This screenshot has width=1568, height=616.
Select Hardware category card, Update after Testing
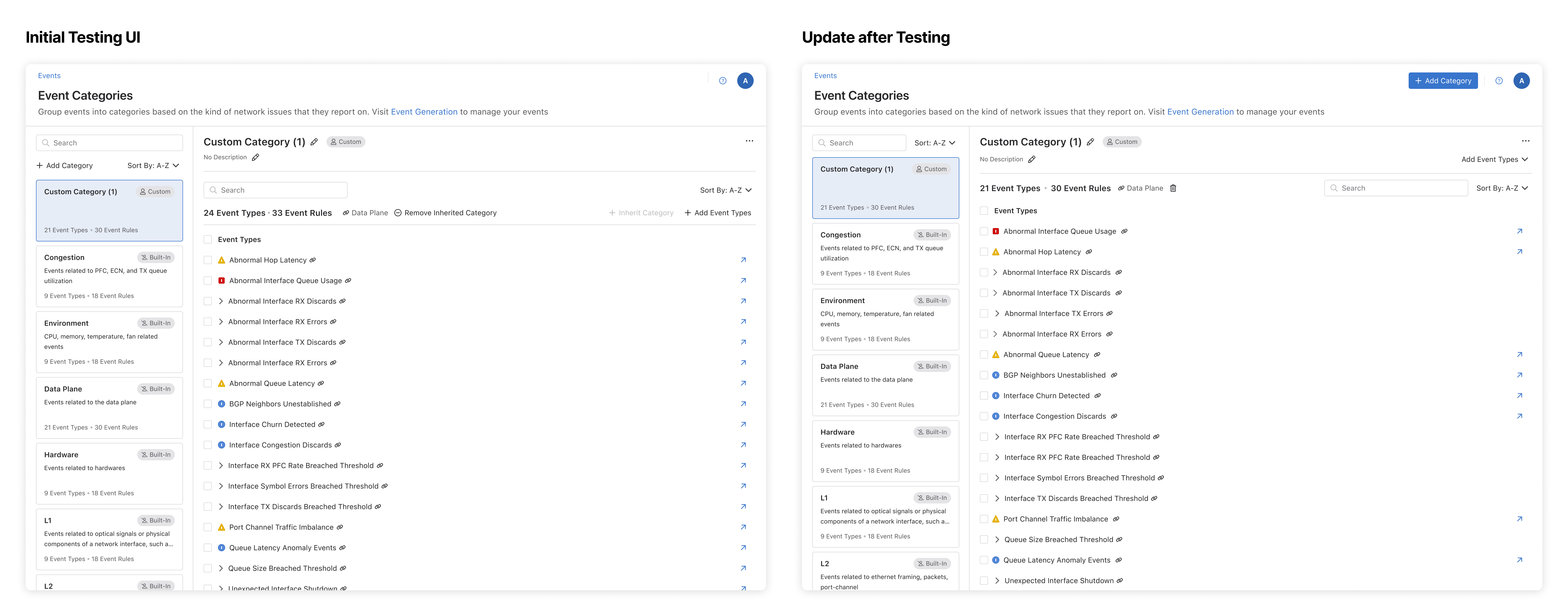886,451
